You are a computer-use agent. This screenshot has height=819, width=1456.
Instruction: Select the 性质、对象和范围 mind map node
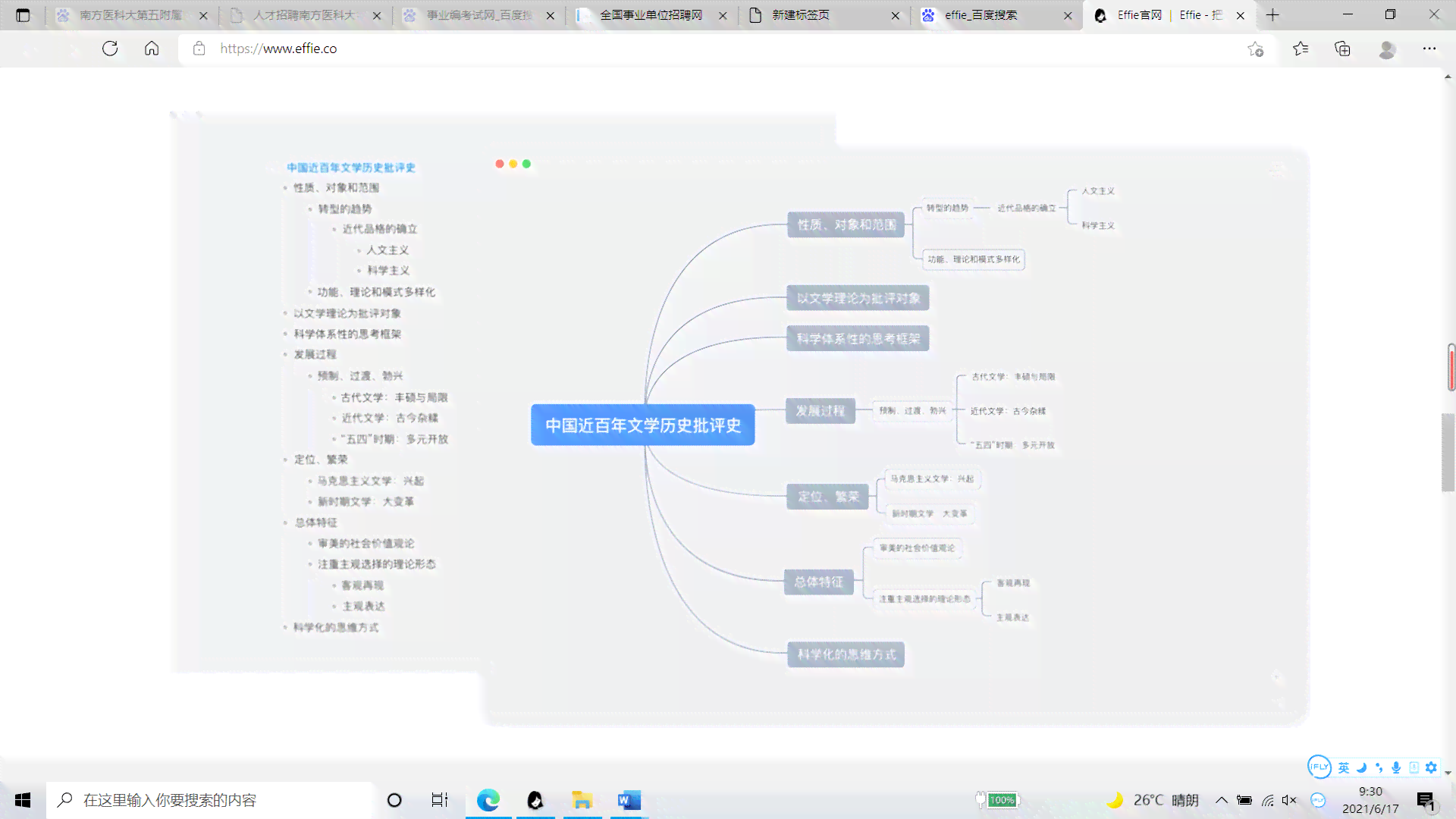tap(846, 224)
